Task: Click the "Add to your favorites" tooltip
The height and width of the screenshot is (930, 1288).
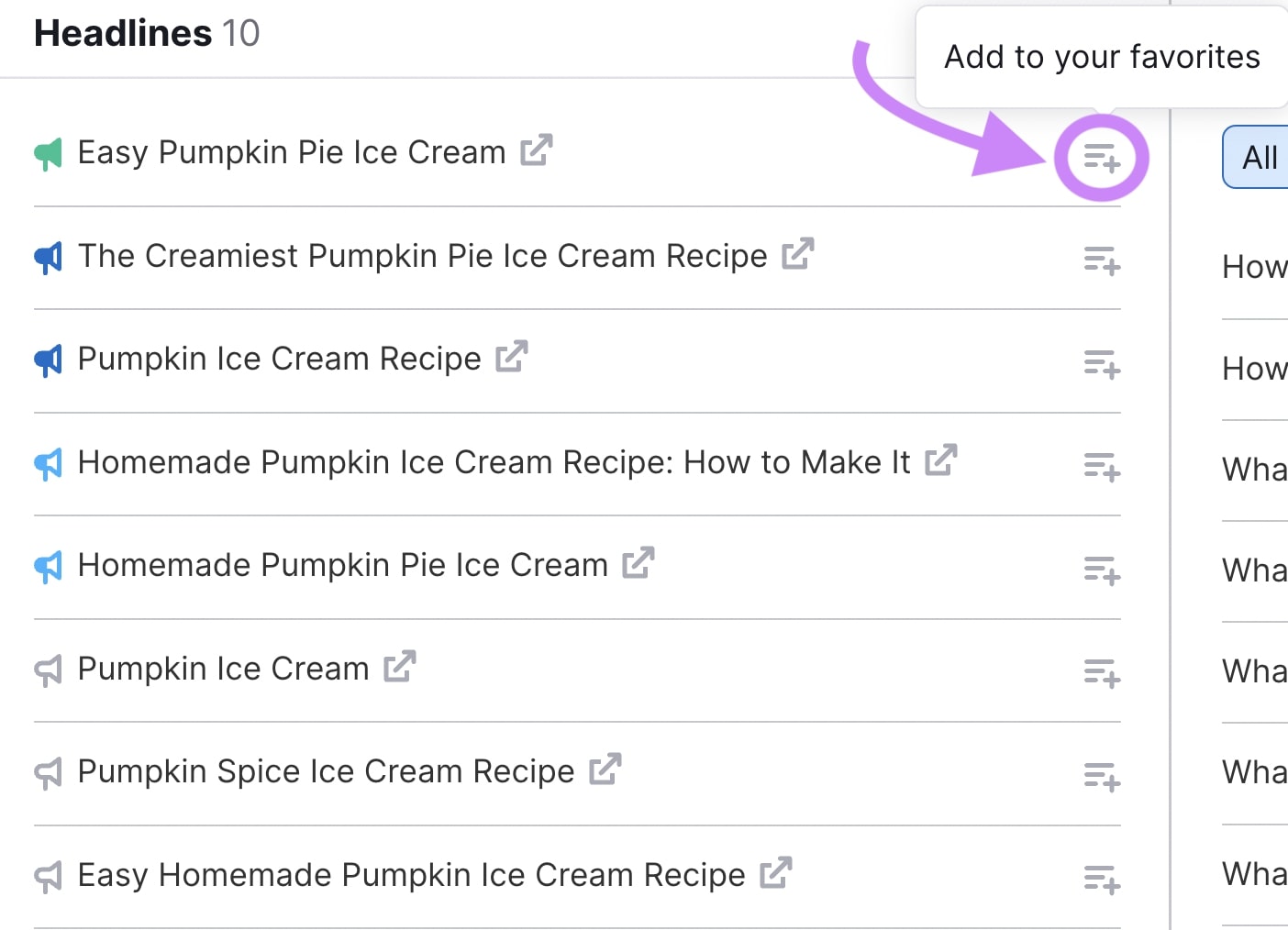Action: point(1102,56)
